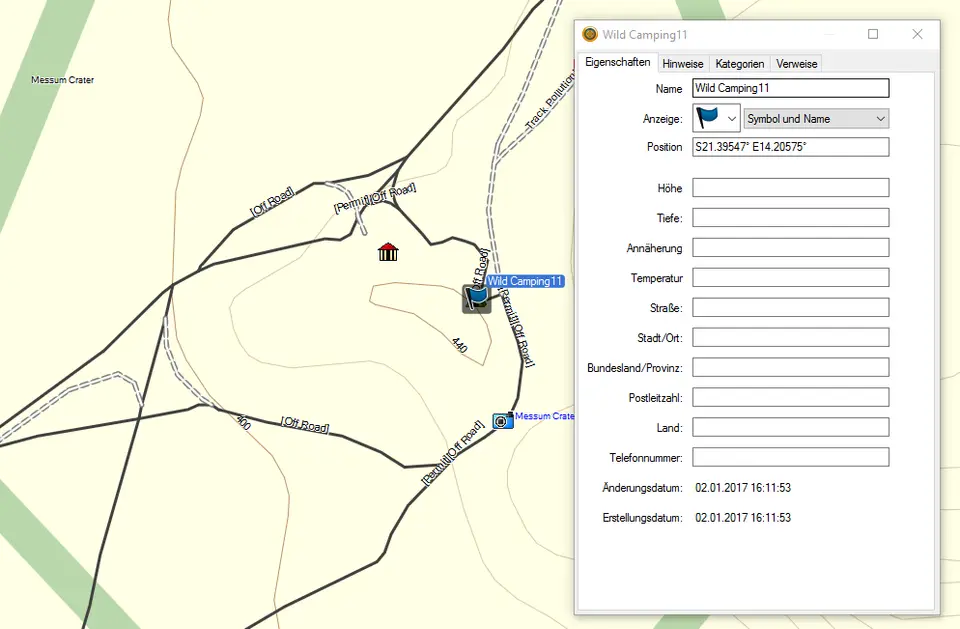Select the blue flag waypoint marker on map
This screenshot has width=960, height=629.
(476, 299)
